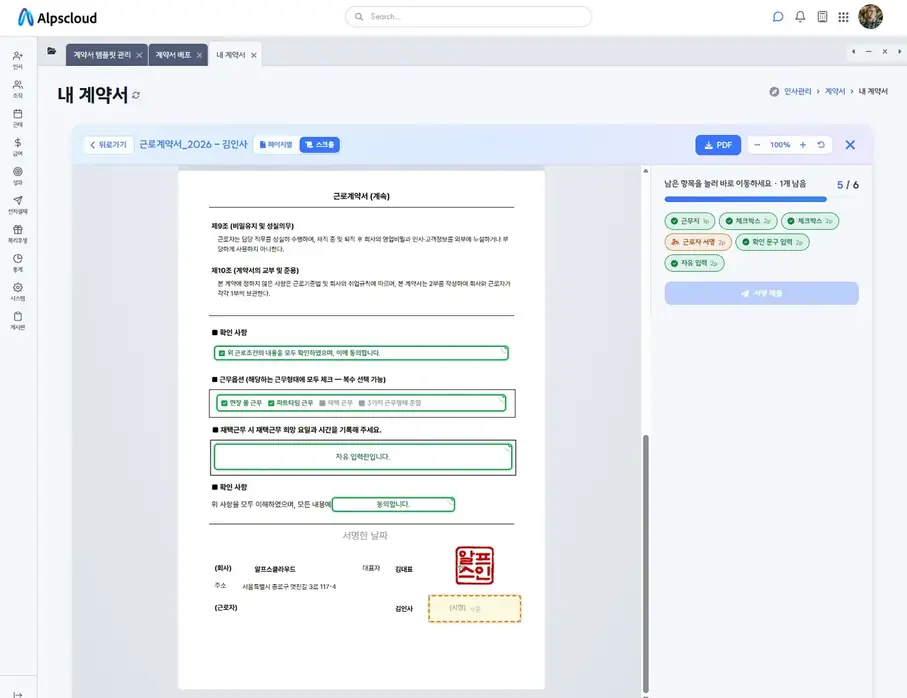The height and width of the screenshot is (698, 907).
Task: Close the 내 계약서 tab
Action: click(253, 55)
